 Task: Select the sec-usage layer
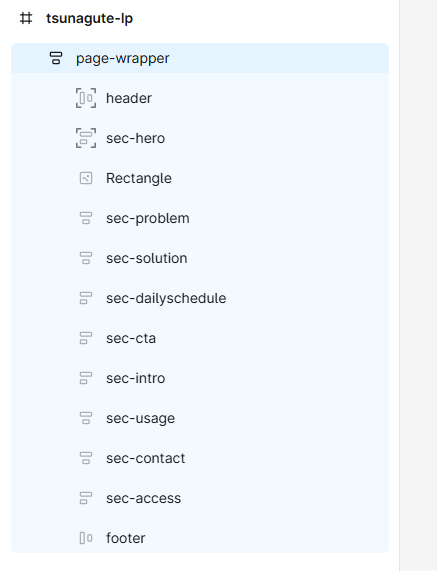pyautogui.click(x=200, y=418)
